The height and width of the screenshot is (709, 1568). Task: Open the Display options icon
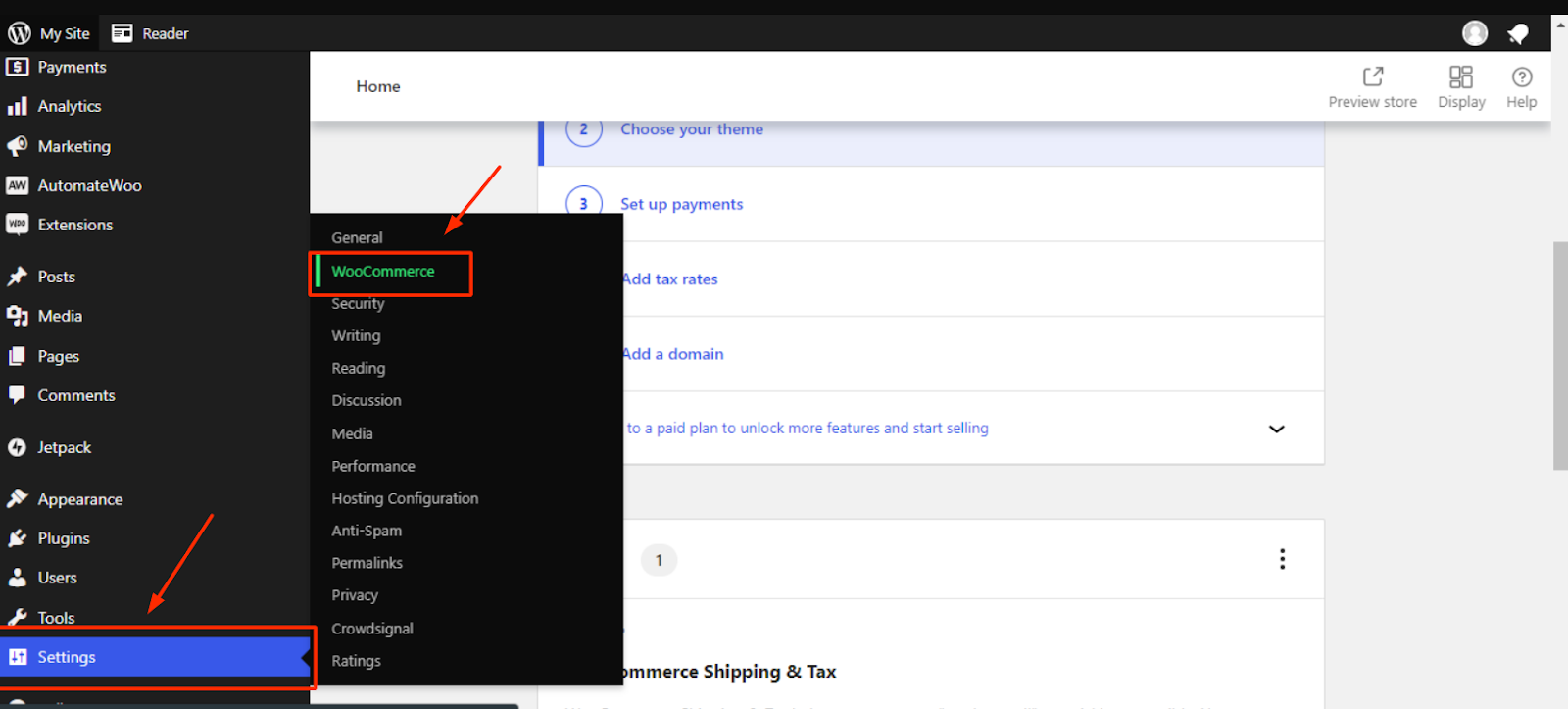pos(1461,76)
